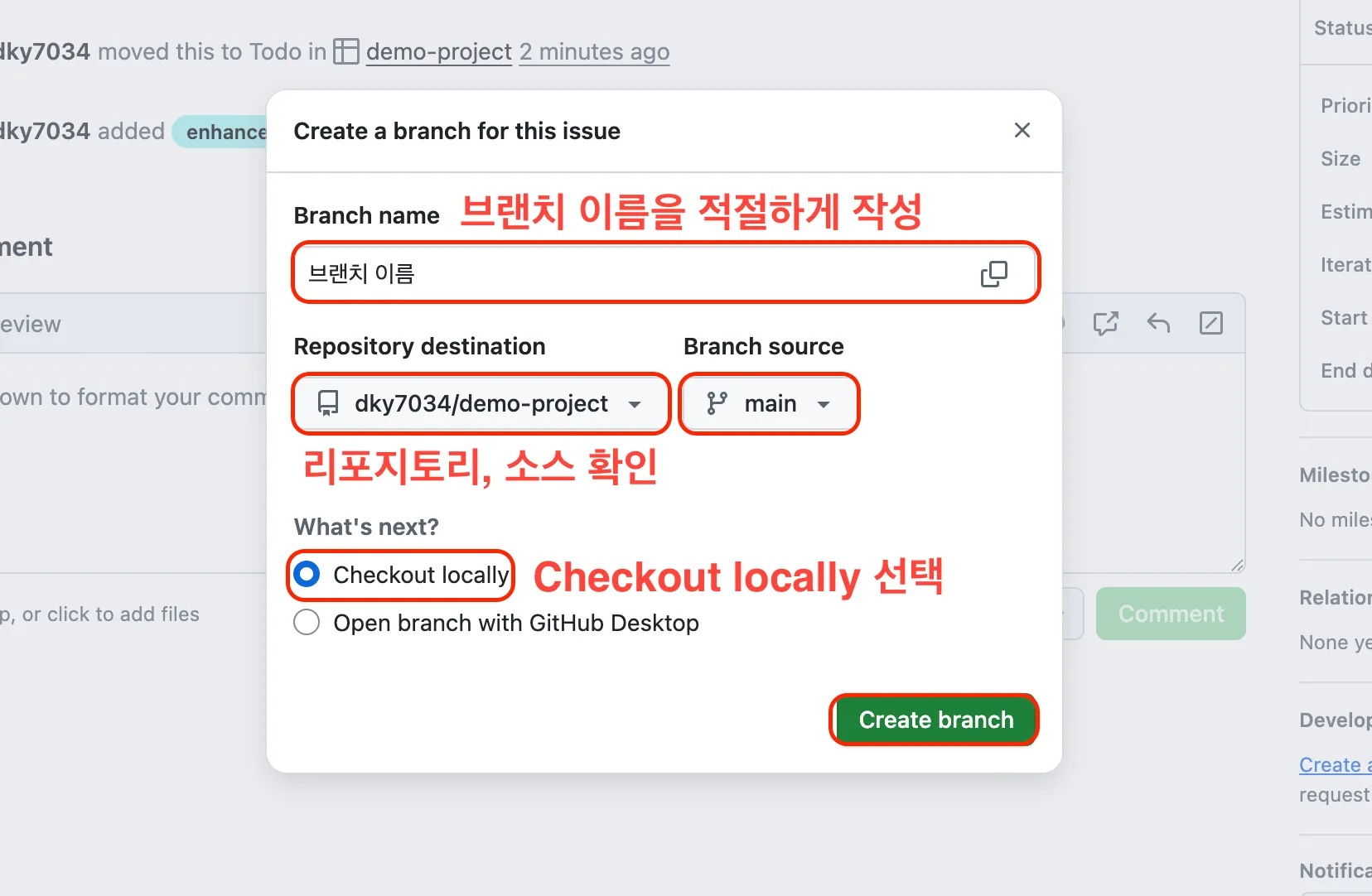Confirm with the green Create branch button
The image size is (1372, 896).
[x=935, y=720]
